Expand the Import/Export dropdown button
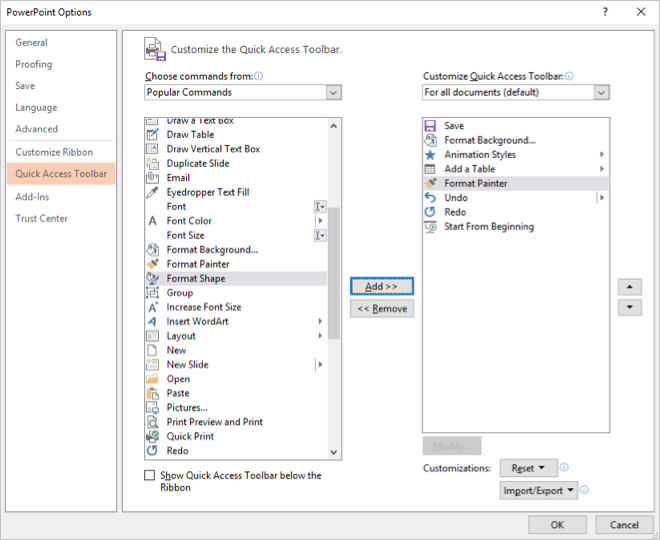 [540, 491]
